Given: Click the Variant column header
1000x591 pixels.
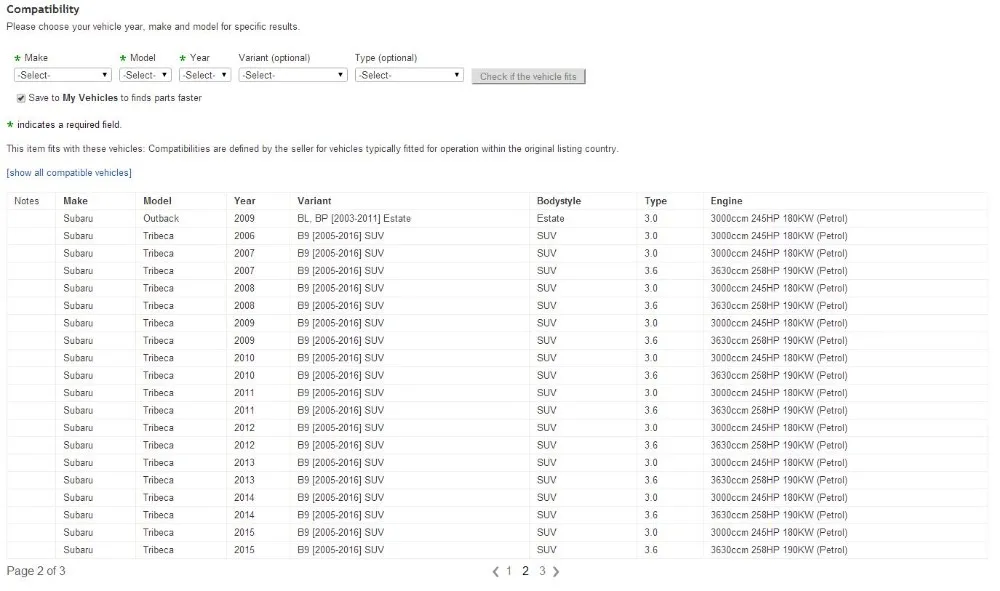Looking at the screenshot, I should tap(314, 201).
